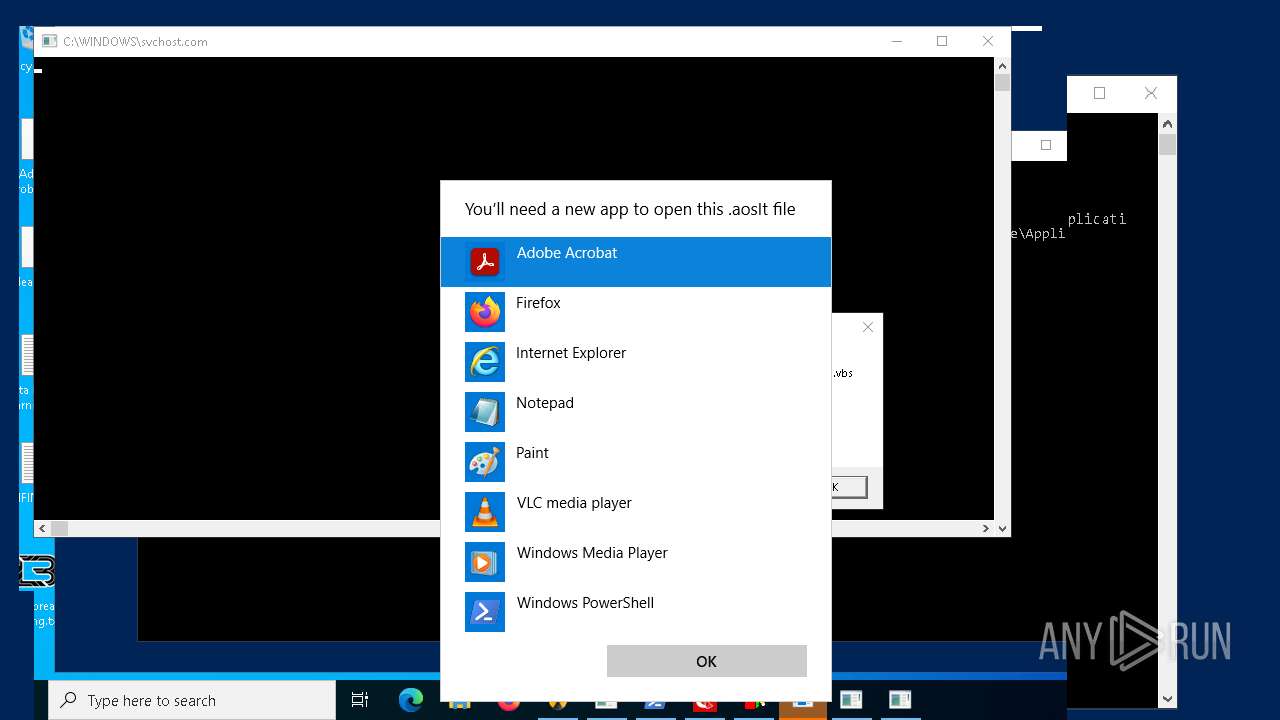Click up arrow of right console scrollbar
Screen dimensions: 1280x720
coord(1167,124)
